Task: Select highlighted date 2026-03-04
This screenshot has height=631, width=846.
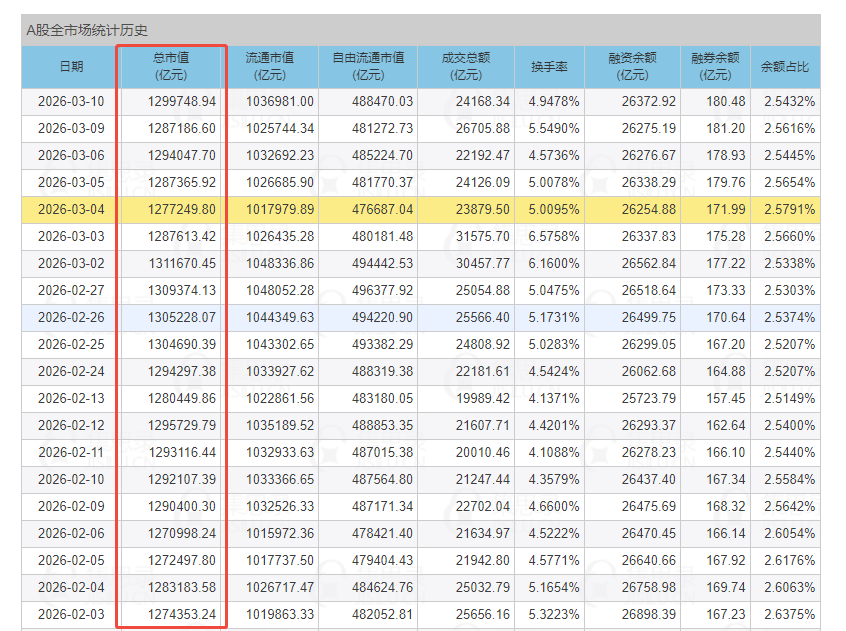Action: pos(71,209)
